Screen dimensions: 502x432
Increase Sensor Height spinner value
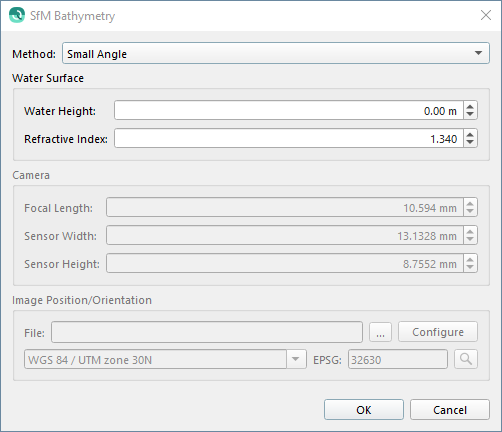[x=470, y=259]
